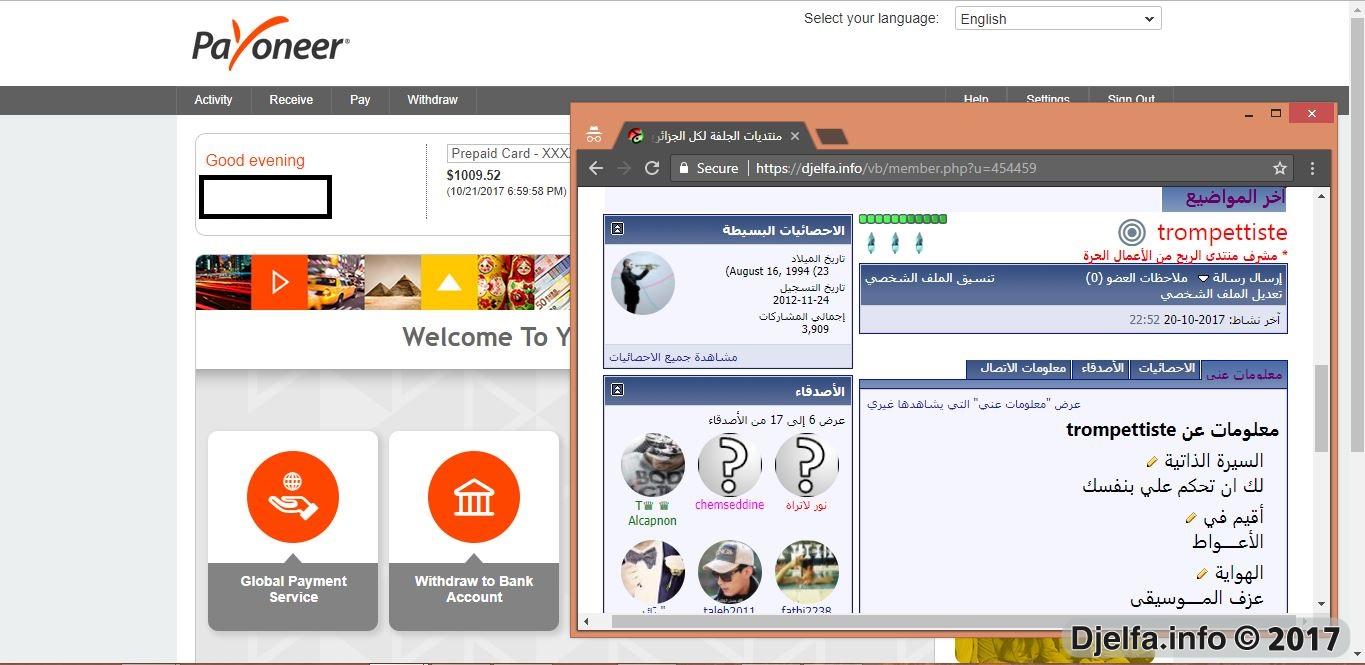Click the Secure padlock in address bar

[683, 168]
